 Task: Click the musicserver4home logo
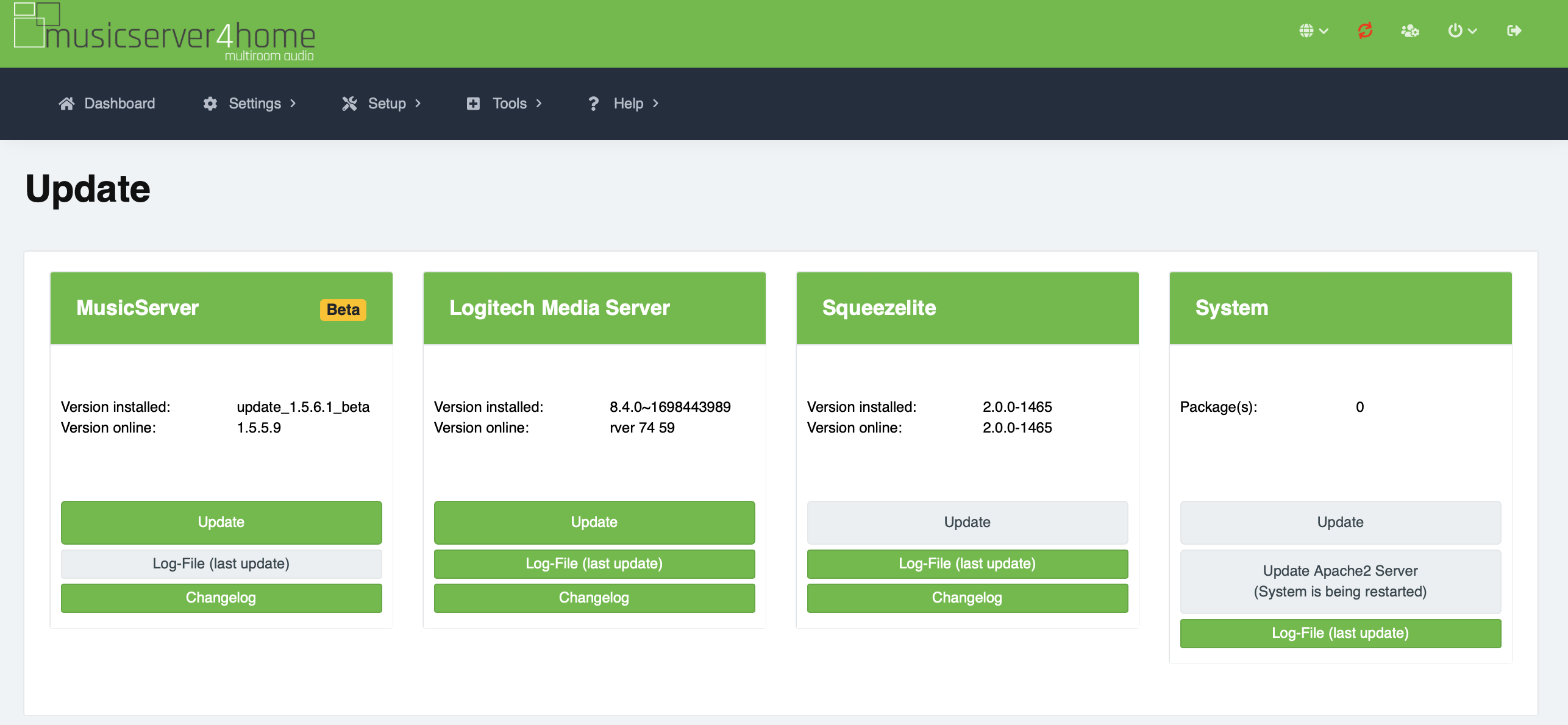click(165, 34)
